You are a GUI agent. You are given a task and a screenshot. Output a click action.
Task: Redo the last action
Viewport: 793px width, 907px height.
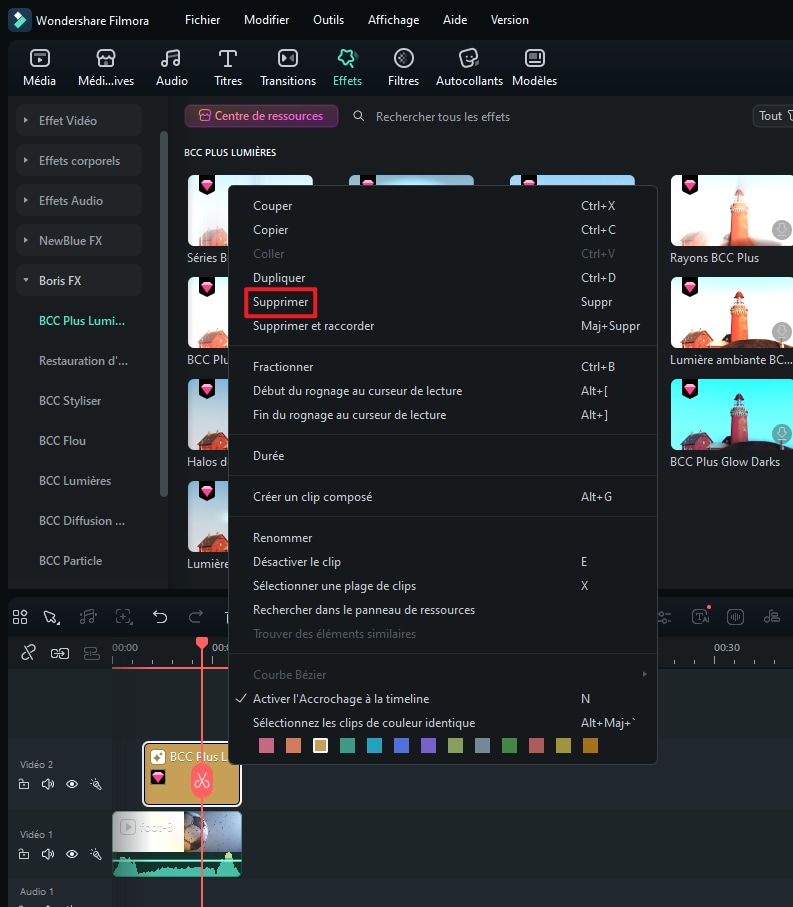click(196, 617)
